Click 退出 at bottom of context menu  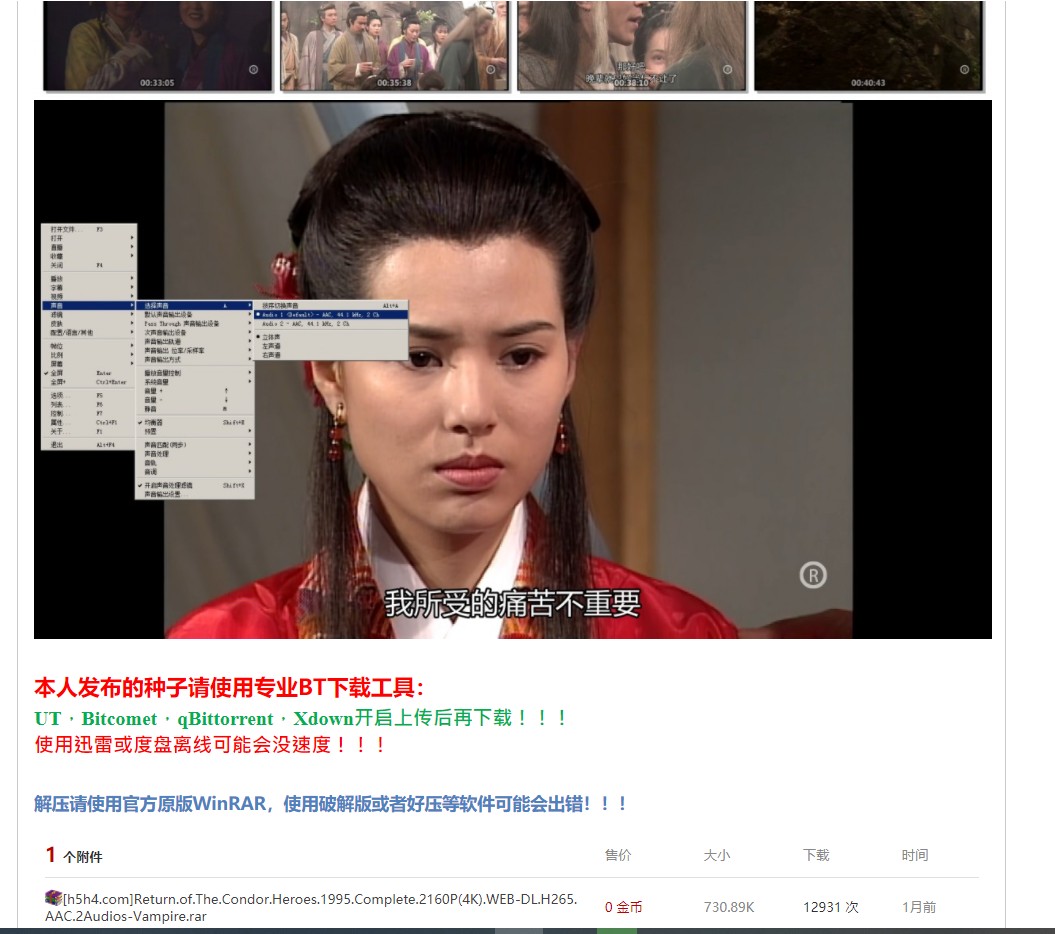58,444
